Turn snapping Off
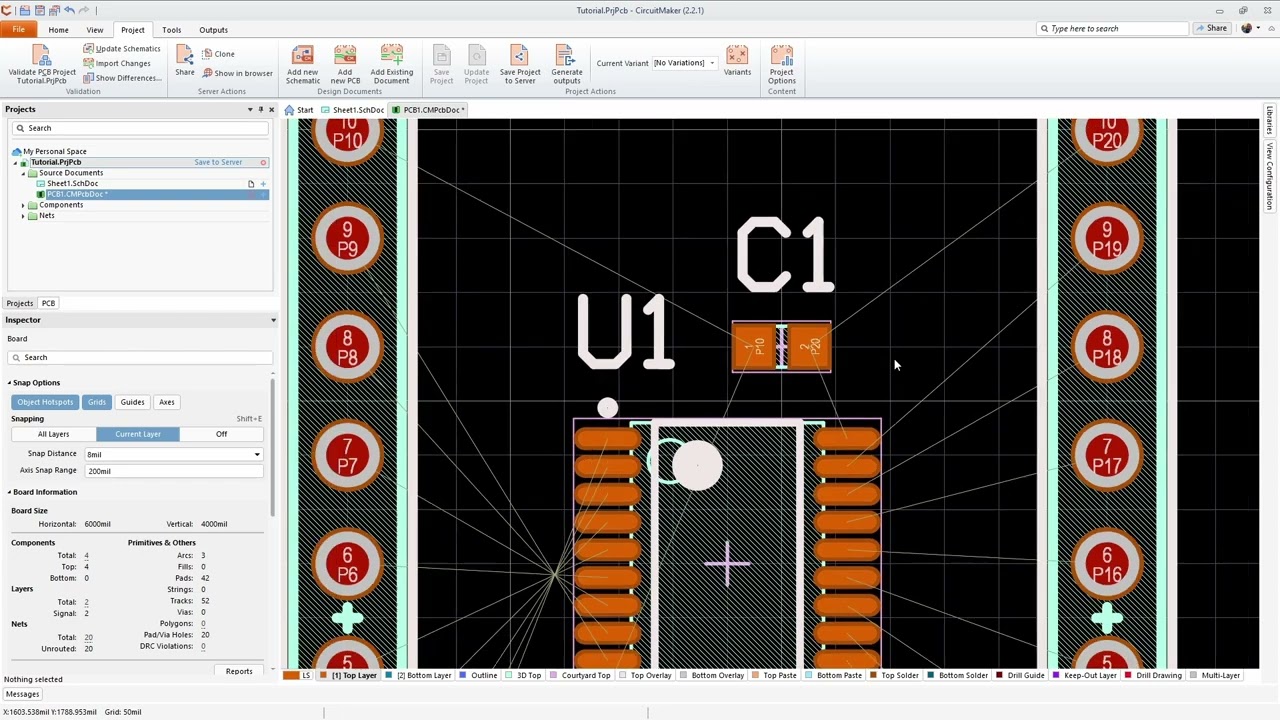The image size is (1280, 720). (x=221, y=434)
